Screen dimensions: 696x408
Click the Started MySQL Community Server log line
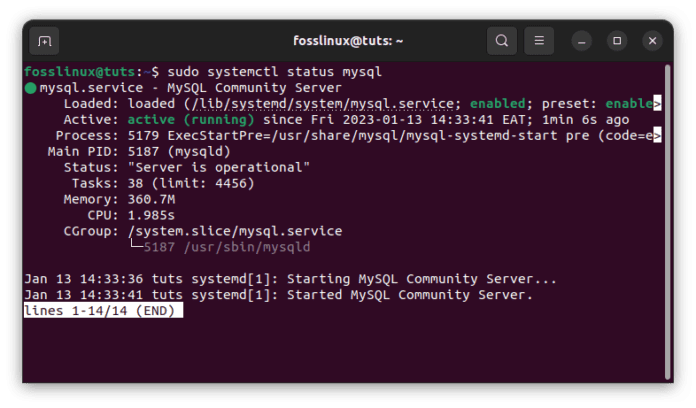click(410, 295)
